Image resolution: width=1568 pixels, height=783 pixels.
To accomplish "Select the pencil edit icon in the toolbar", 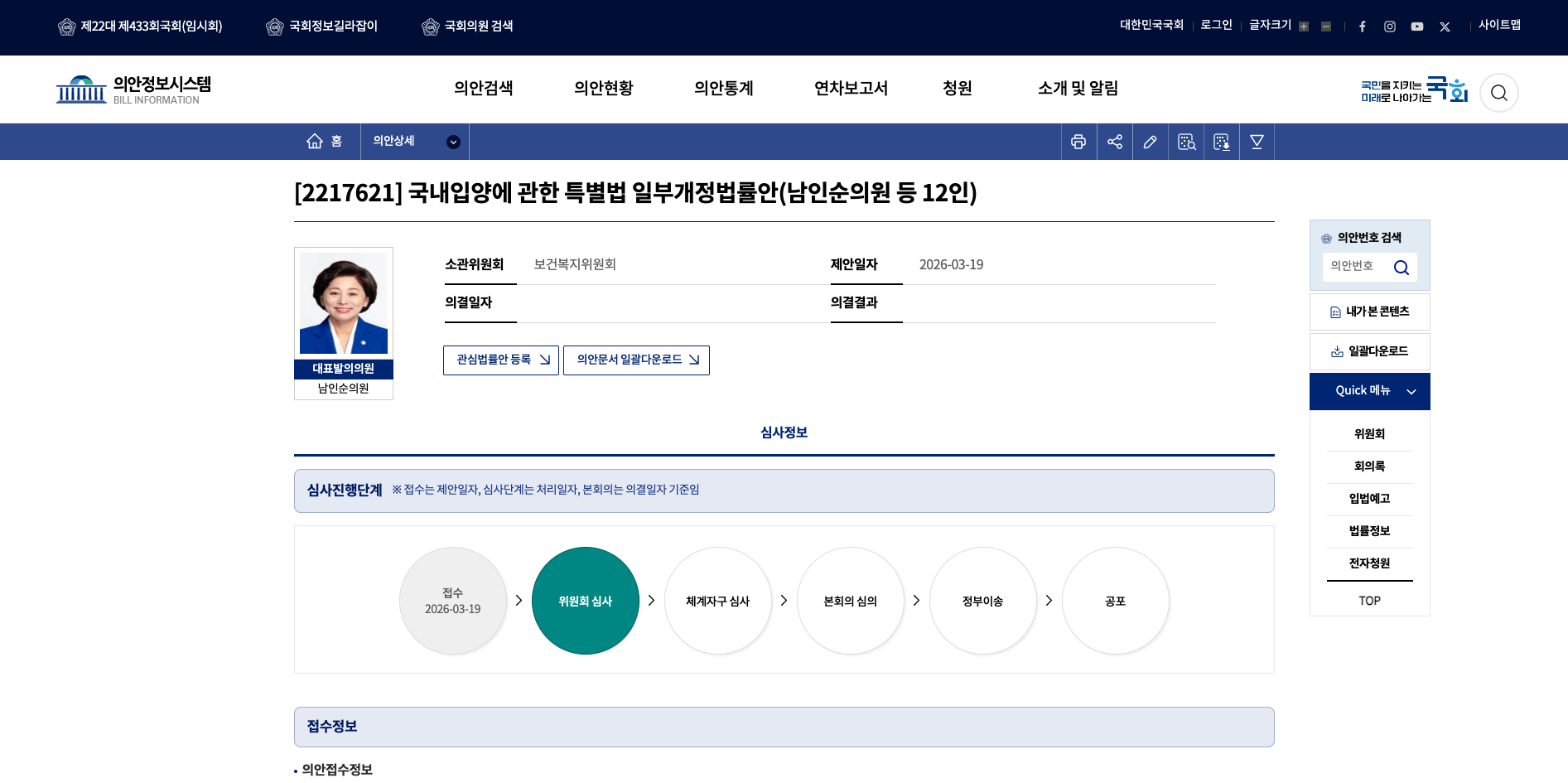I will (1150, 142).
